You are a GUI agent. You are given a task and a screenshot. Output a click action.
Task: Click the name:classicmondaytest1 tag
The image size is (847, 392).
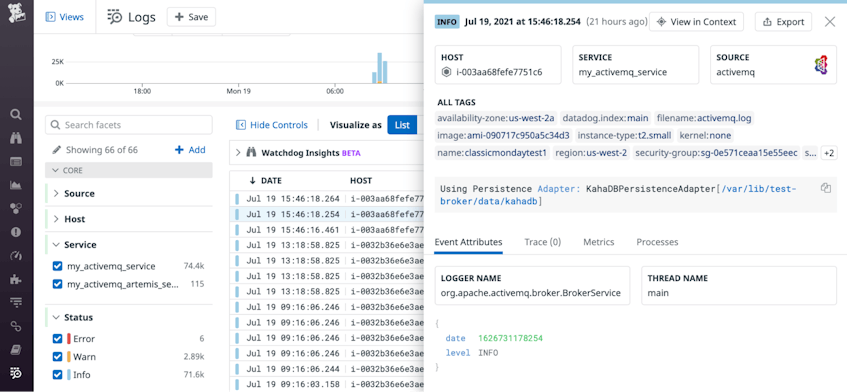click(492, 153)
